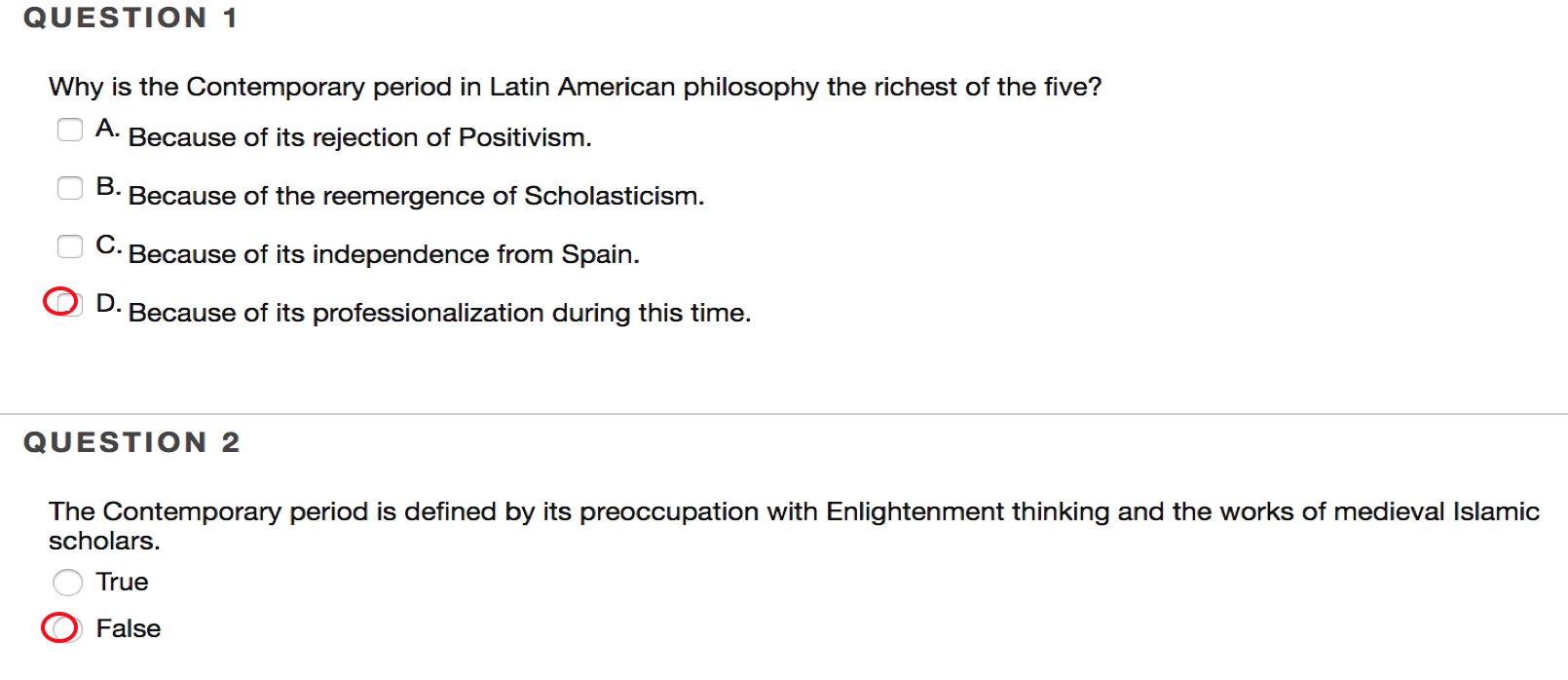Click the letter label "B."
The height and width of the screenshot is (680, 1568).
coord(107,187)
